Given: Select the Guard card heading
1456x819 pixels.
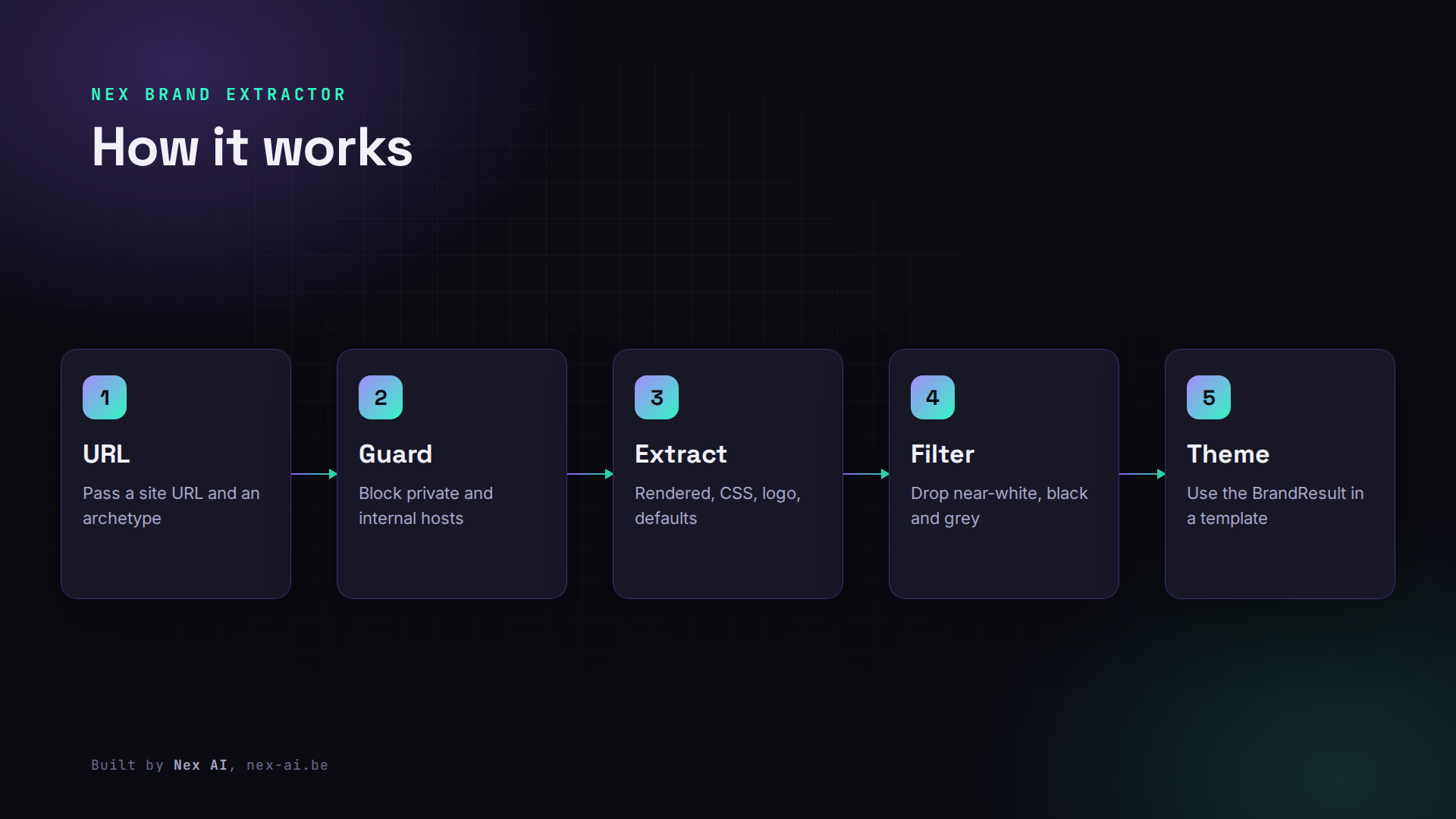Looking at the screenshot, I should pos(395,454).
